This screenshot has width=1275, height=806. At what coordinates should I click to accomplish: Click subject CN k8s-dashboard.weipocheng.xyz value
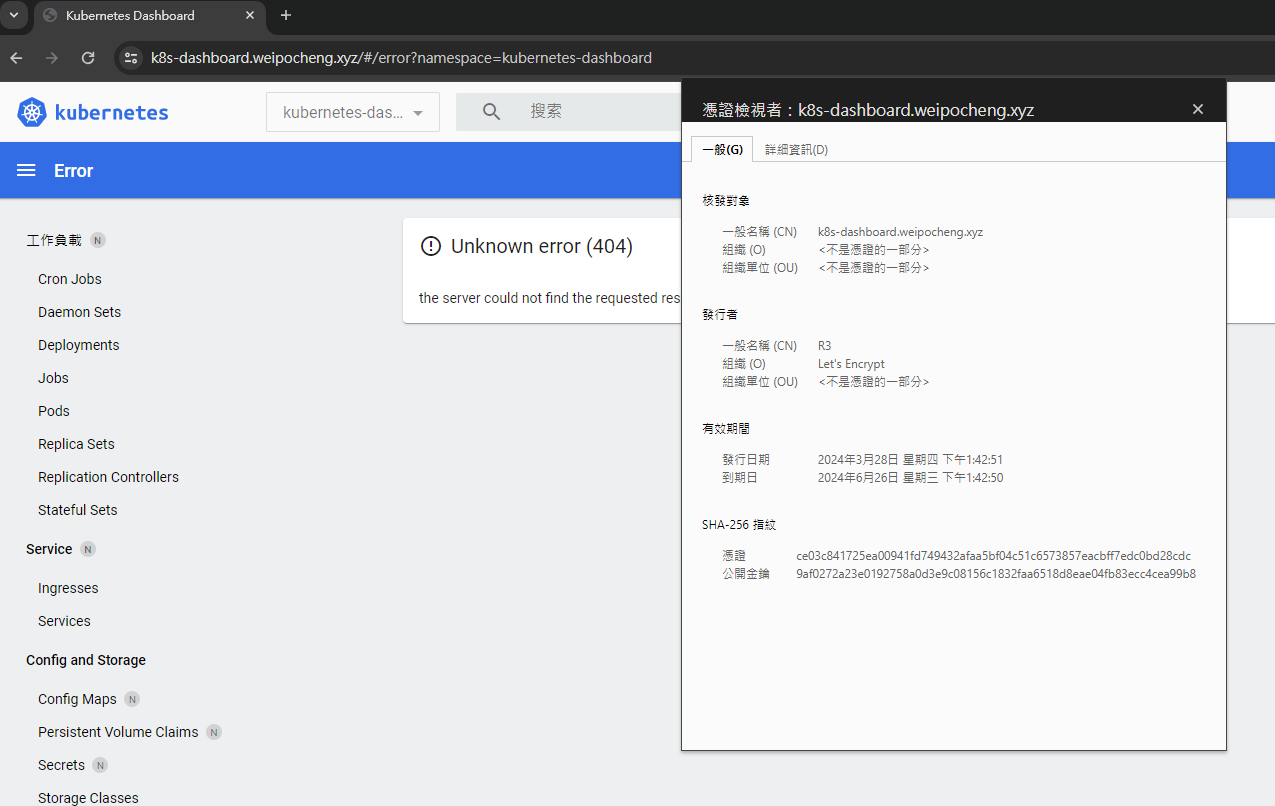[900, 232]
